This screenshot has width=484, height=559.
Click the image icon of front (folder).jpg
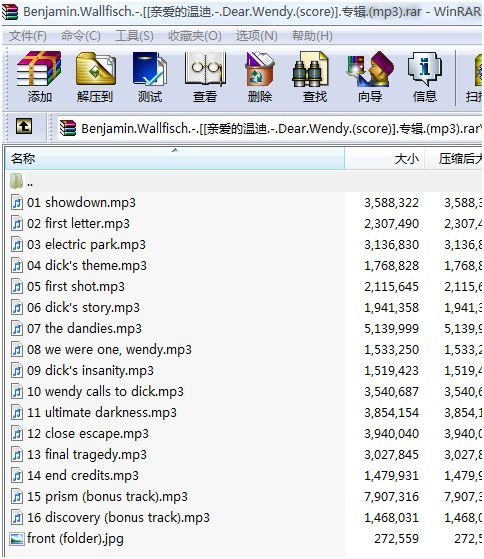click(17, 538)
